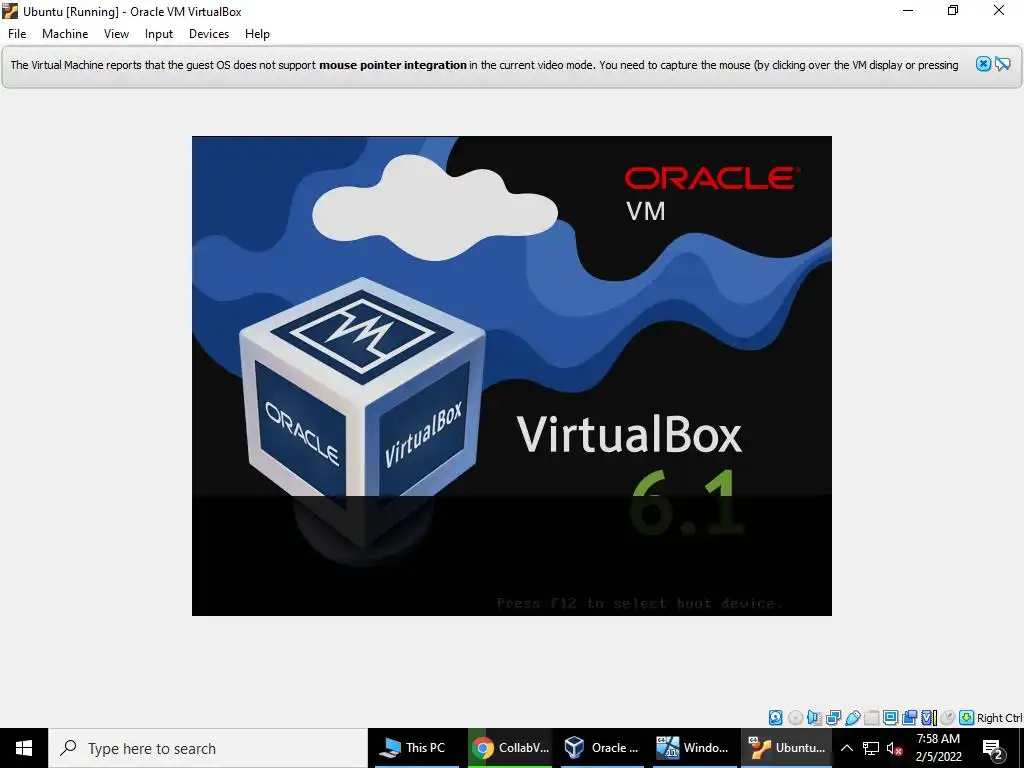Click the keyboard capture green arrow icon

[x=967, y=718]
